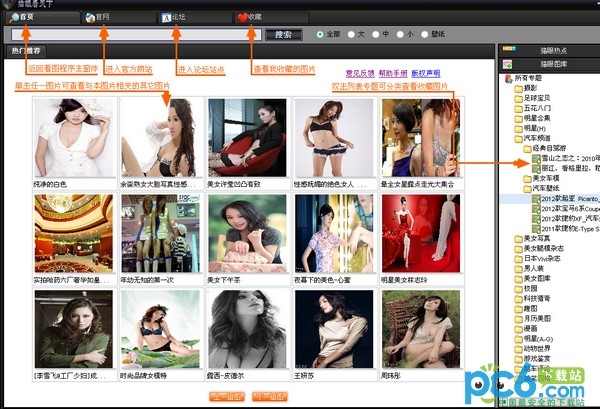Open the 意见反馈 link
Screen dimensions: 600x409
tap(360, 73)
